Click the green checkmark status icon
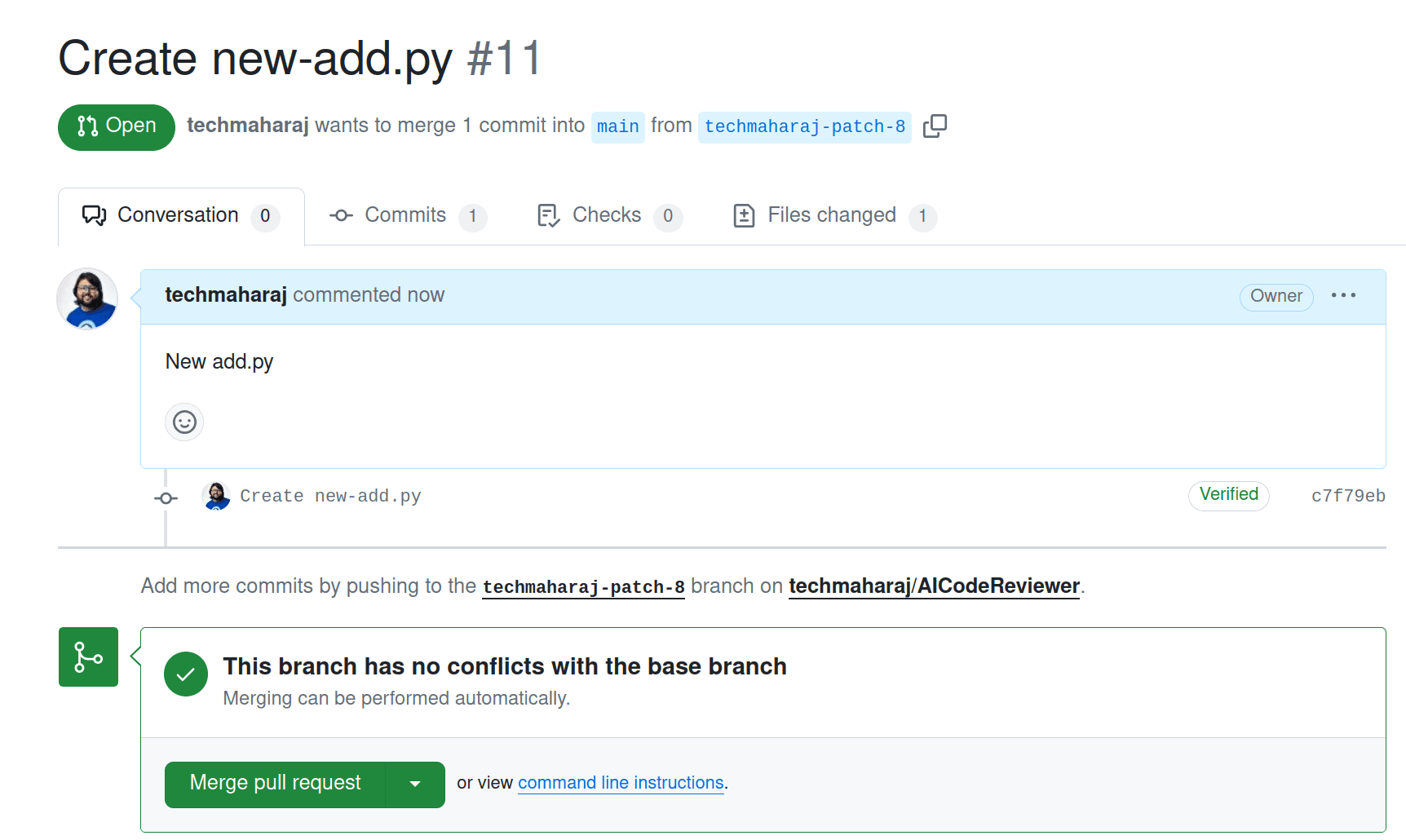 [186, 674]
